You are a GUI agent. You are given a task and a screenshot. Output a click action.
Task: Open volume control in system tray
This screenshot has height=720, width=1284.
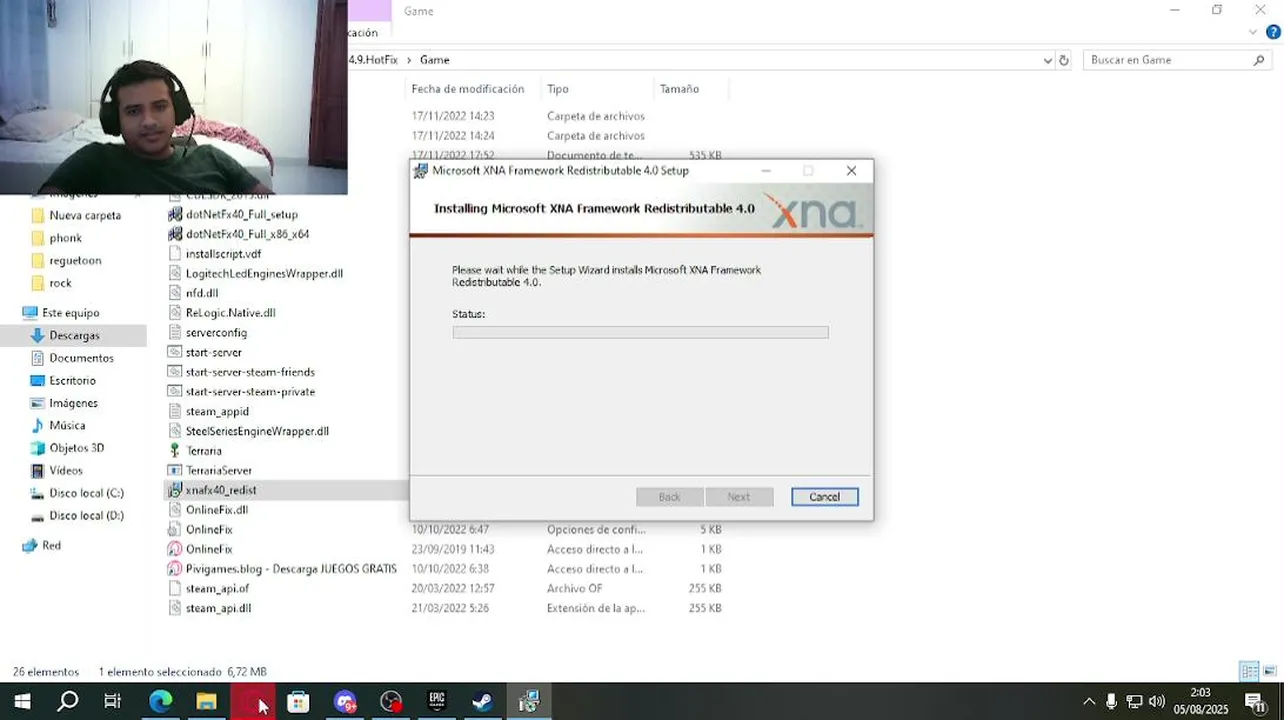1157,702
